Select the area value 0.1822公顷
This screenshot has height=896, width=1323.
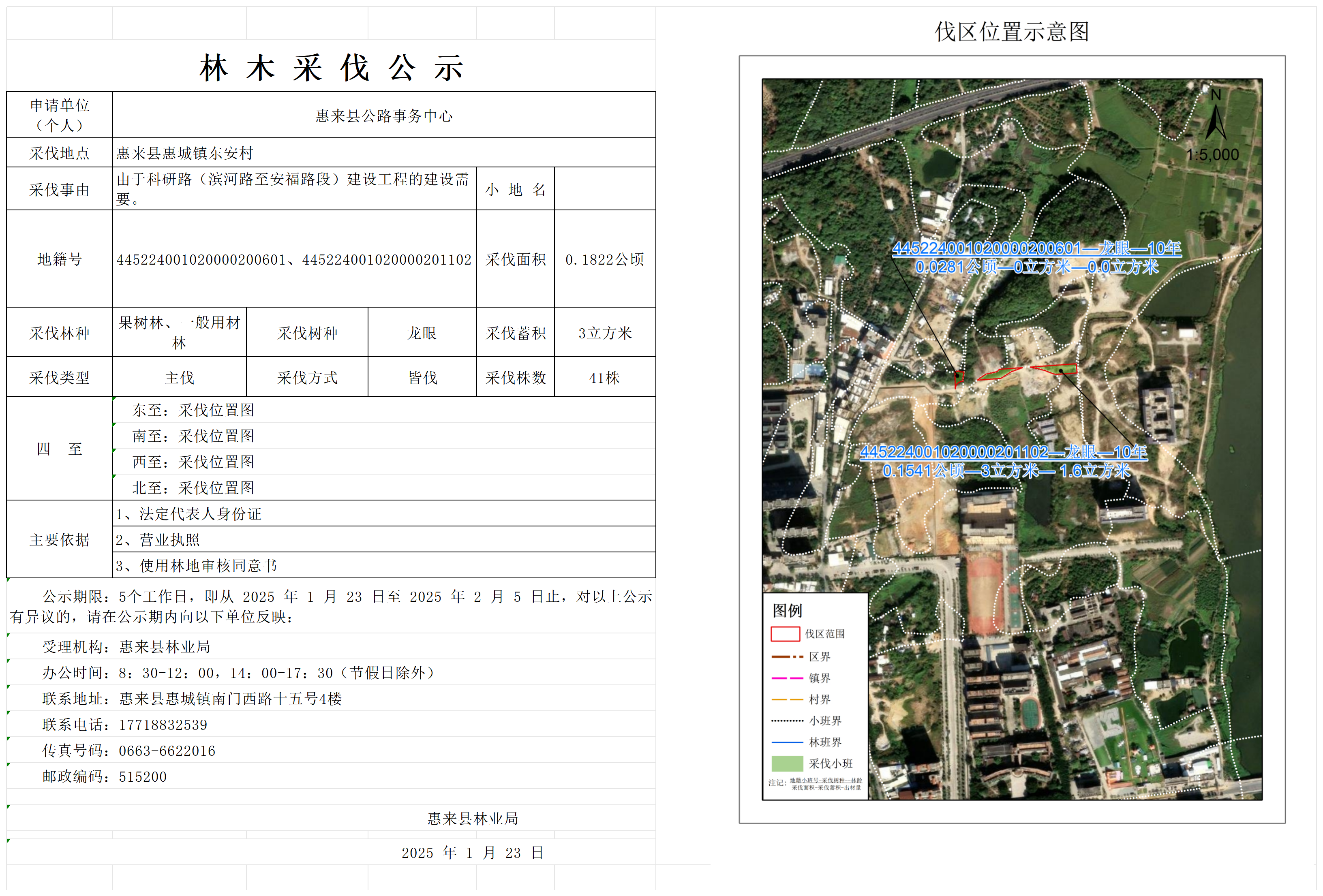[x=605, y=260]
